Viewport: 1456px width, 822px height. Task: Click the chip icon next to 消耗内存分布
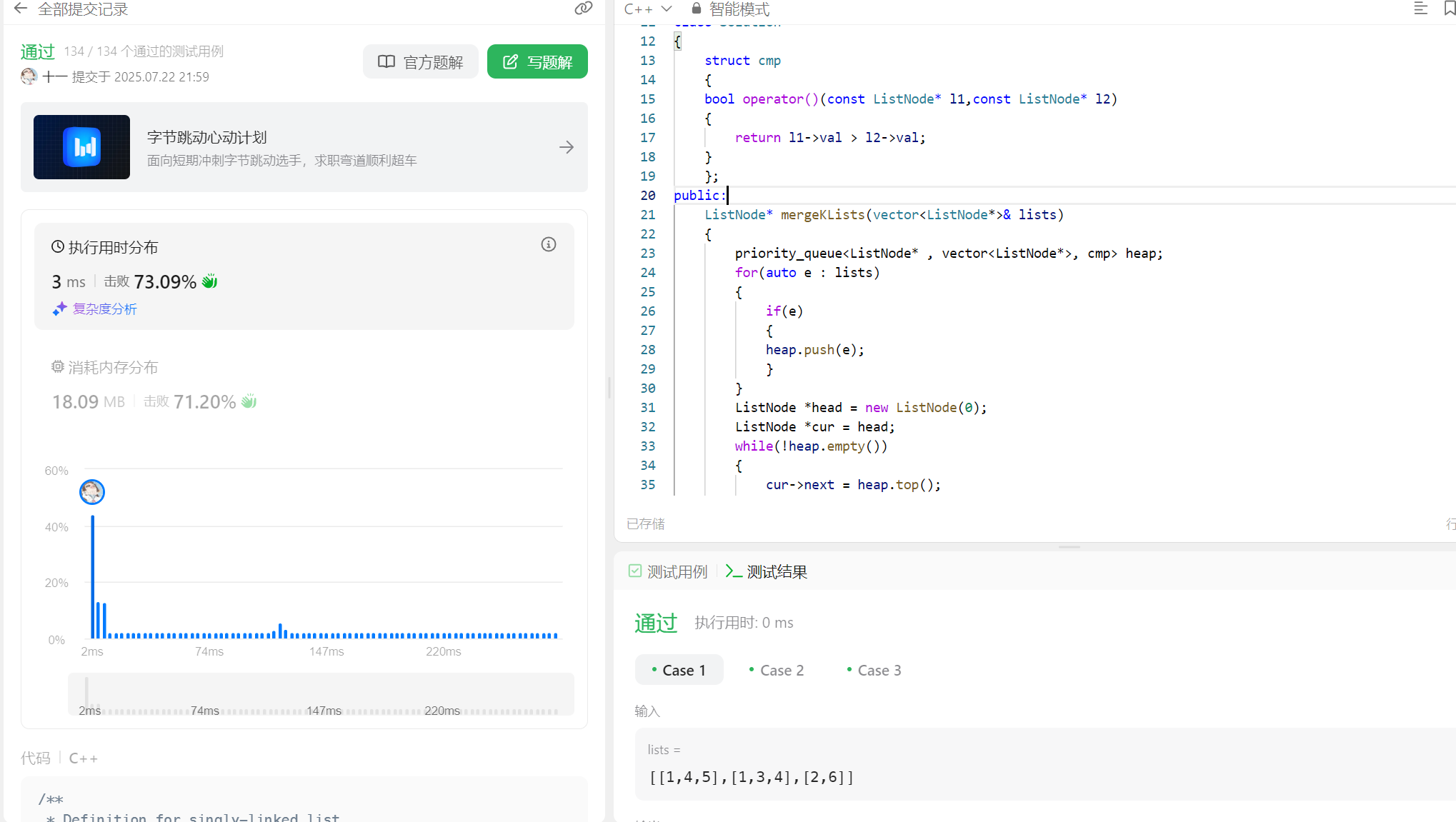[x=58, y=366]
